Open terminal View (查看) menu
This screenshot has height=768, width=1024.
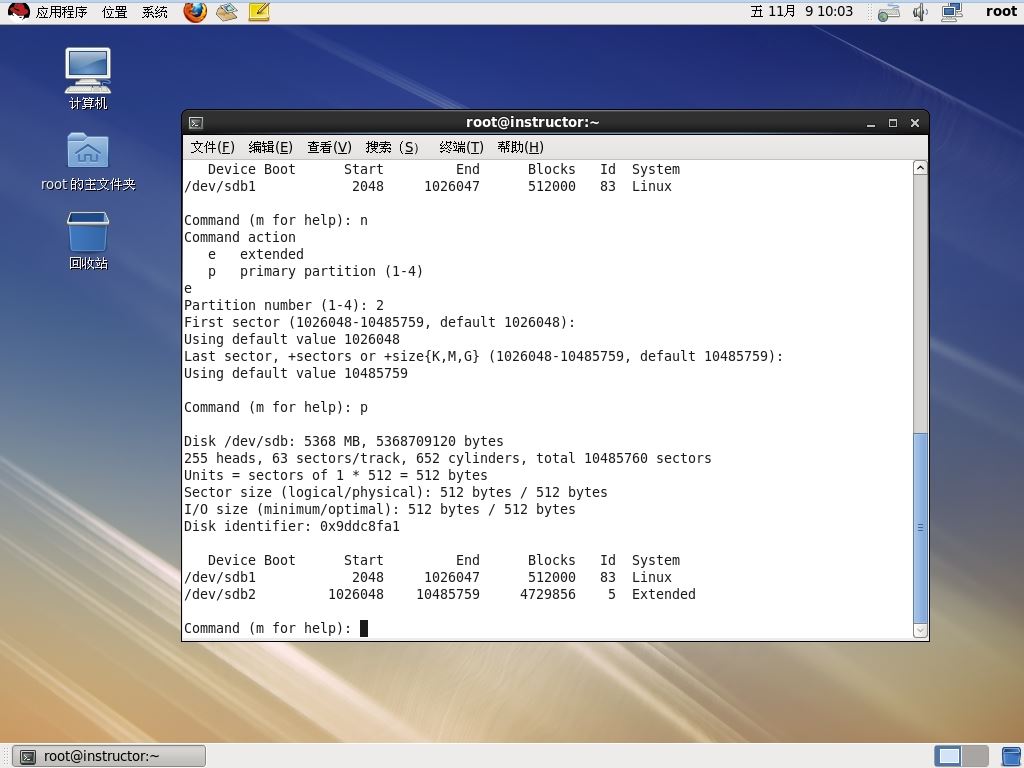pos(329,148)
